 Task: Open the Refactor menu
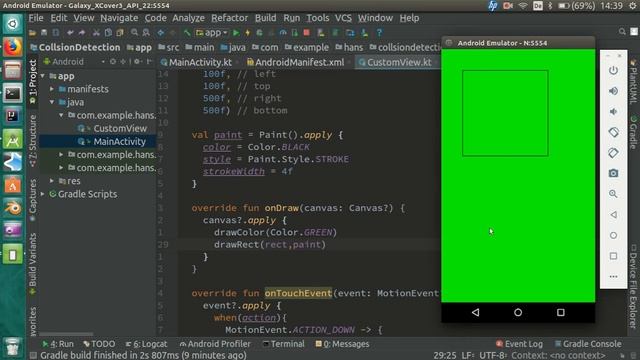coord(229,18)
